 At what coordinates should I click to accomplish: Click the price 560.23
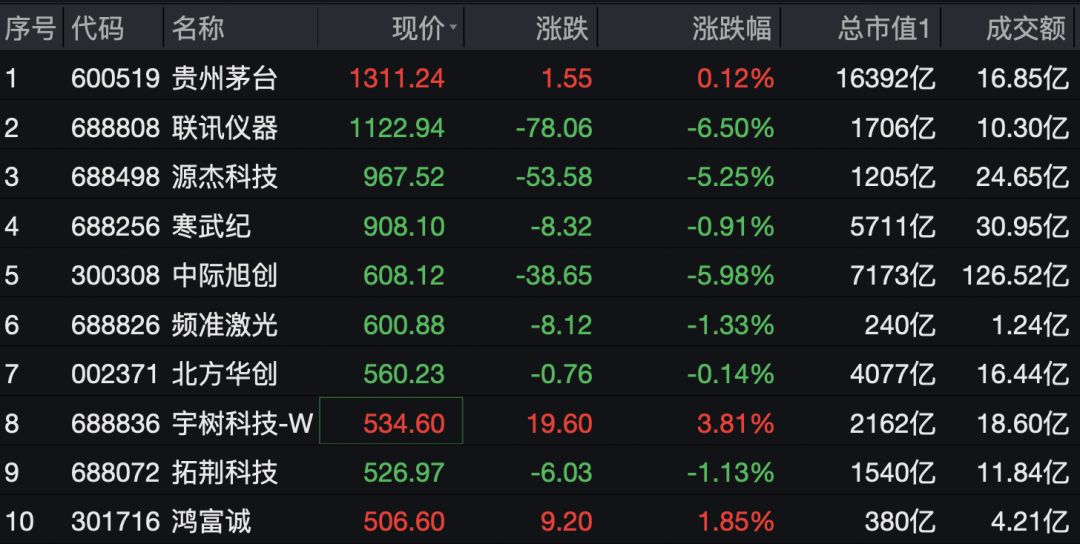tap(404, 374)
